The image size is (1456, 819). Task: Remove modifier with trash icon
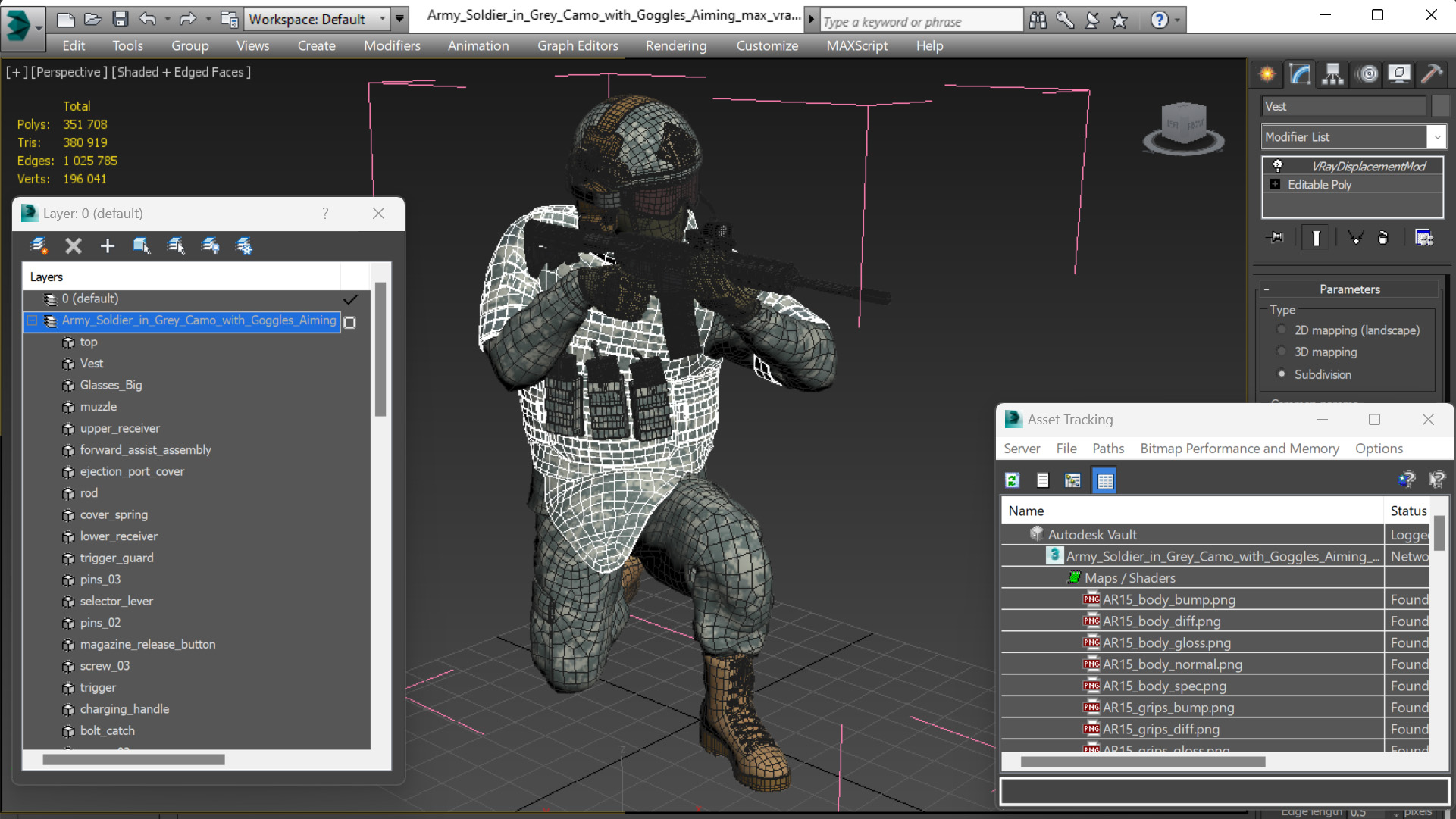pyautogui.click(x=1383, y=238)
